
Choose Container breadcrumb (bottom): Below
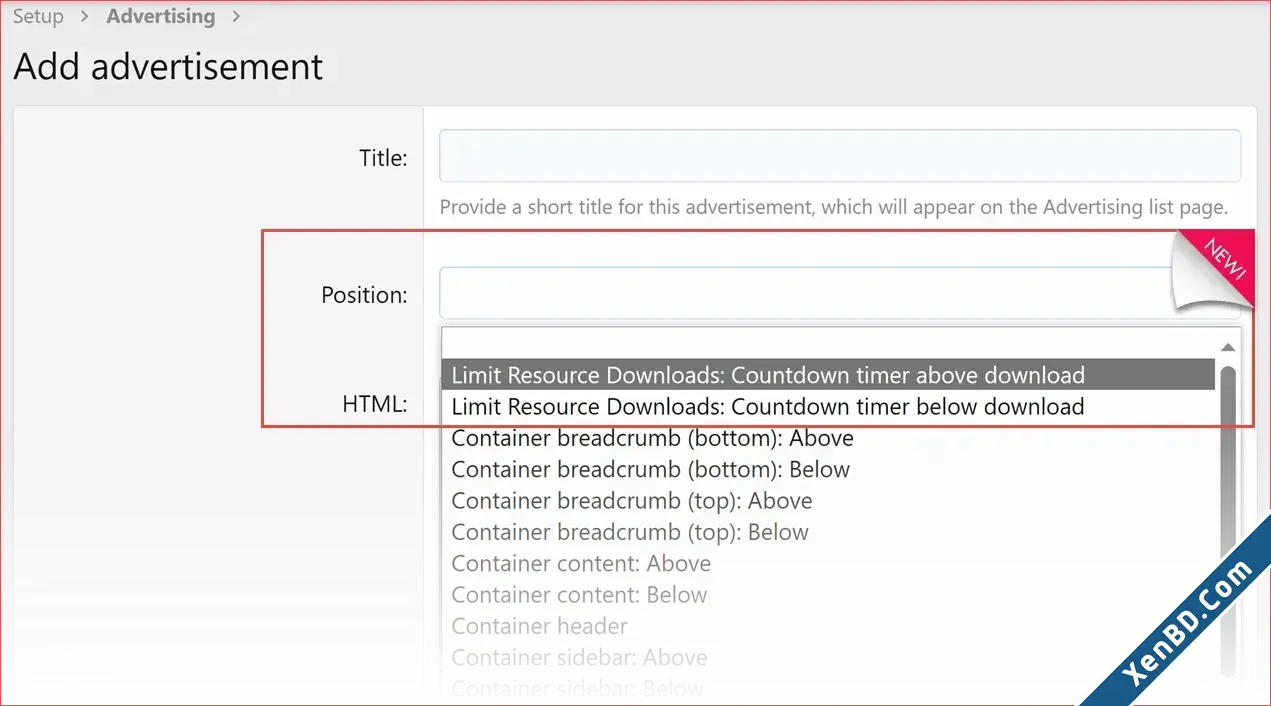828,469
